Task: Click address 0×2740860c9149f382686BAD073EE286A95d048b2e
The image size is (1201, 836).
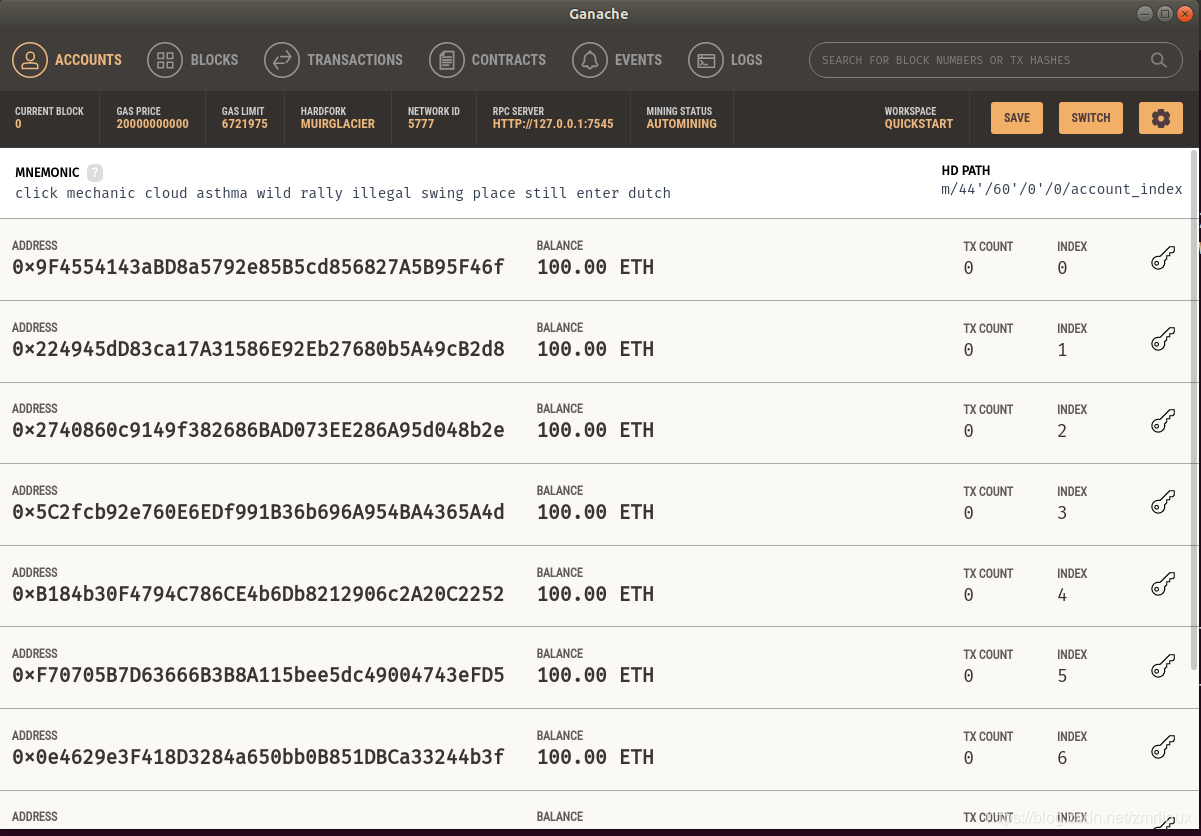Action: [x=258, y=430]
